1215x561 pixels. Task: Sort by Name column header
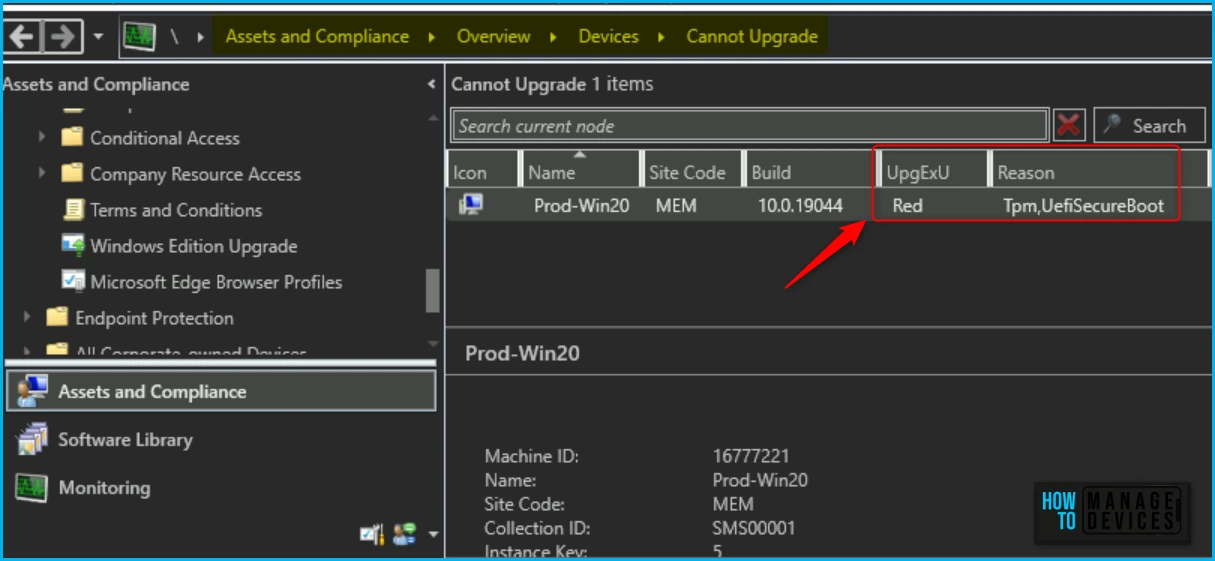click(x=581, y=168)
